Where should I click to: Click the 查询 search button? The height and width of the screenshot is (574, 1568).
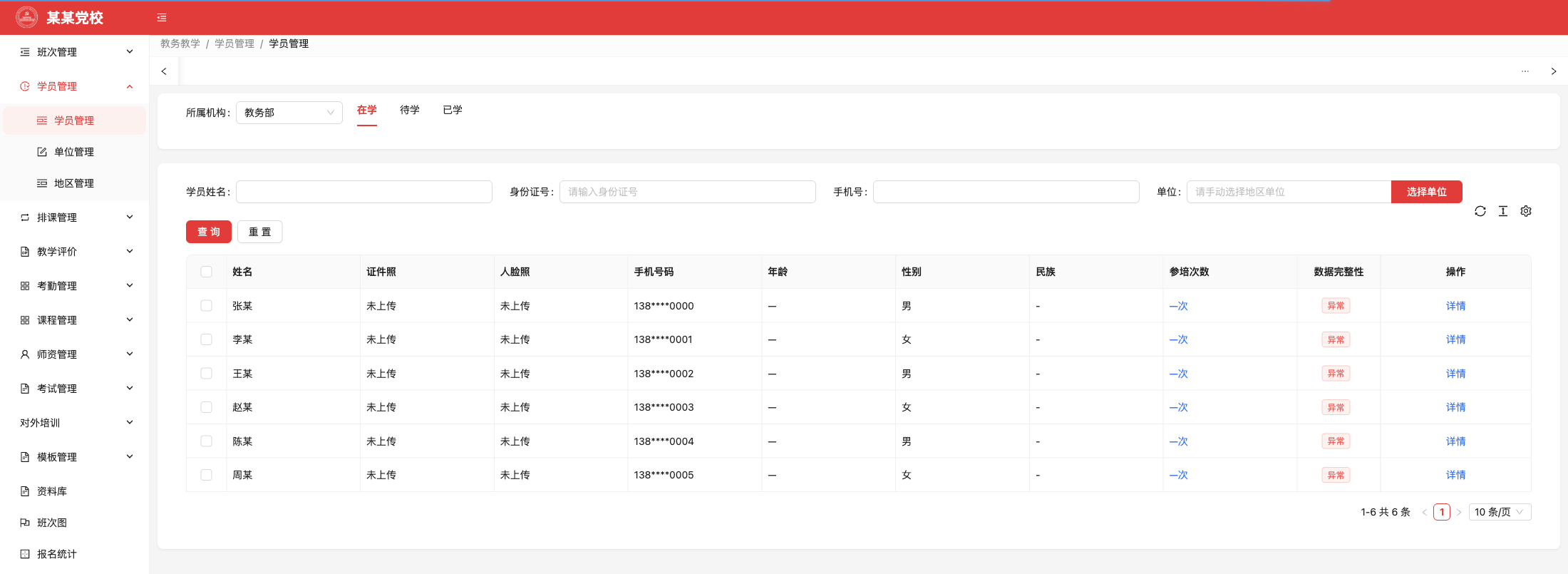click(x=209, y=232)
